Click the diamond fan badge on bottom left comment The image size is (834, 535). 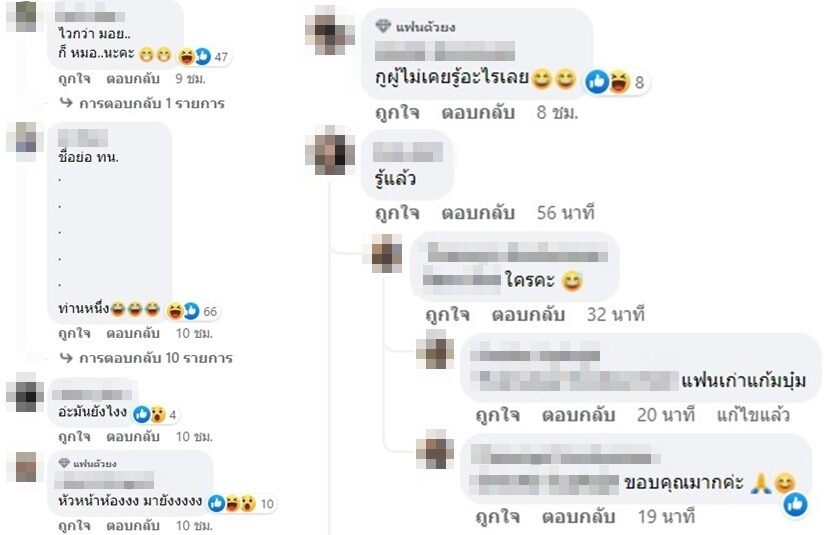tap(64, 463)
